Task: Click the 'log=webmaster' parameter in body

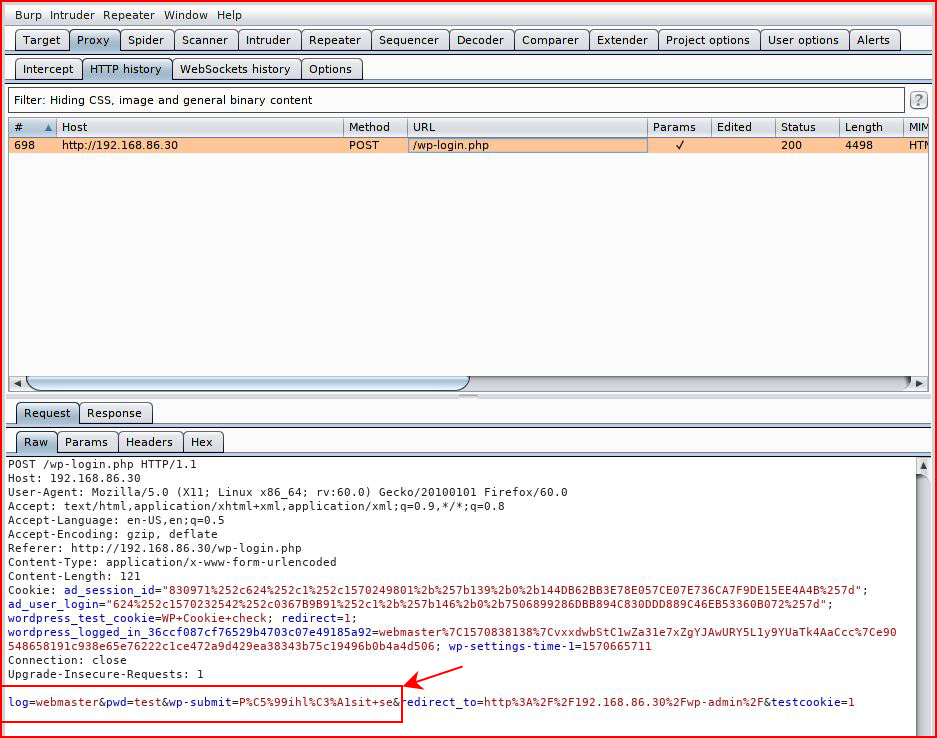Action: coord(54,702)
